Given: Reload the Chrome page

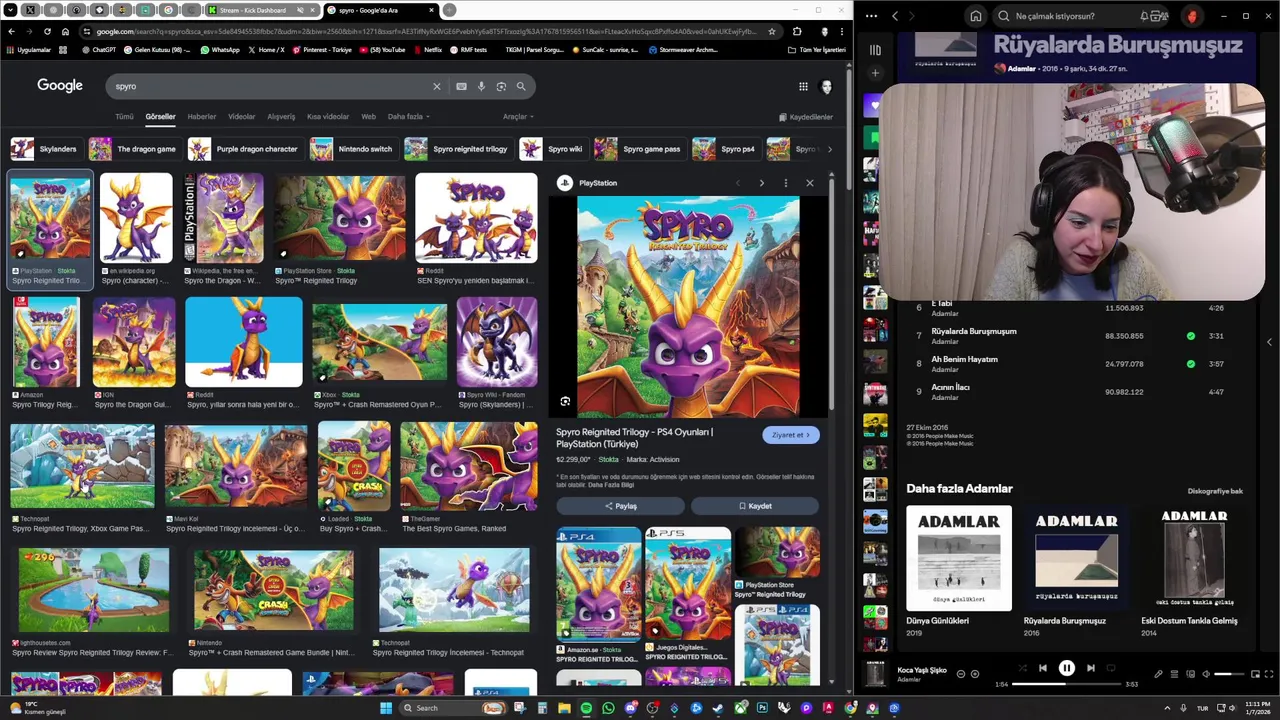Looking at the screenshot, I should click(x=46, y=31).
